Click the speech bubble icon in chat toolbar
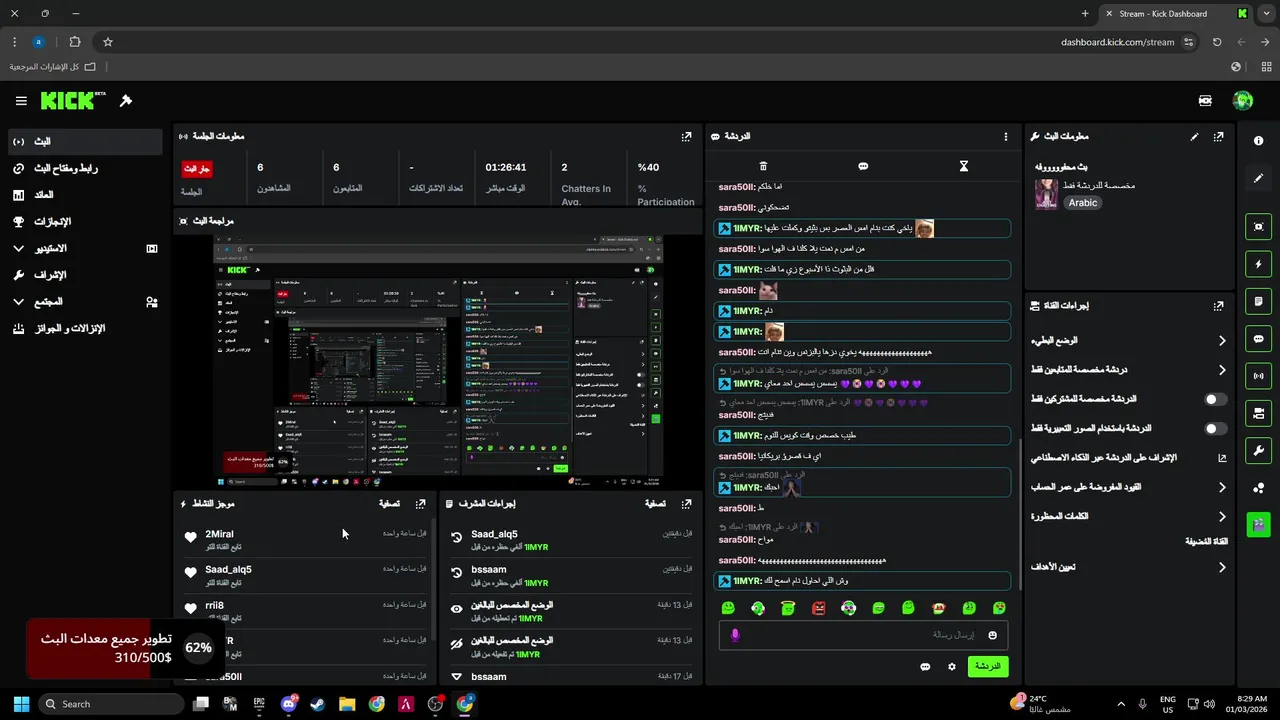The width and height of the screenshot is (1280, 720). (863, 166)
